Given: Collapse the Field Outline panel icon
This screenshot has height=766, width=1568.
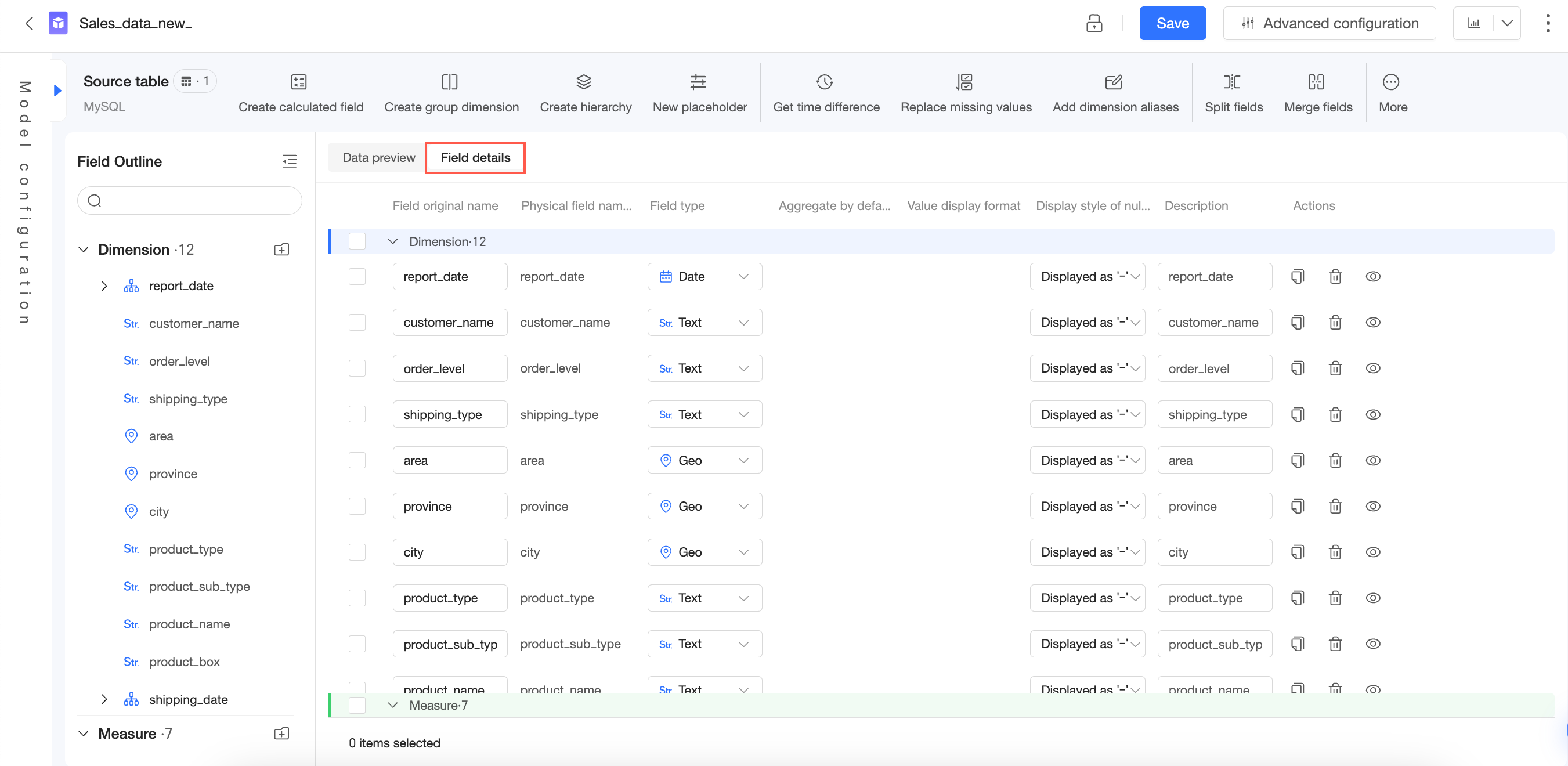Looking at the screenshot, I should point(290,161).
